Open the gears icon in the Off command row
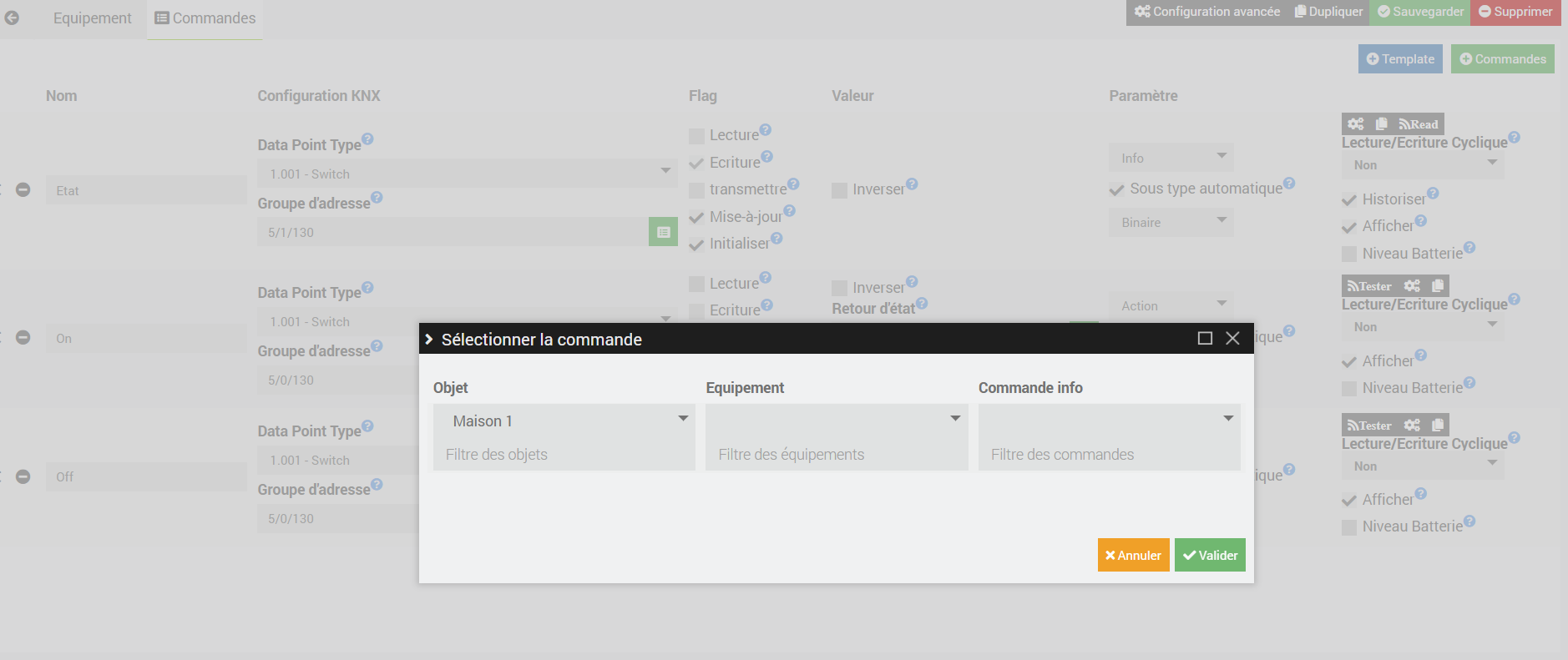Viewport: 1568px width, 660px height. (x=1412, y=425)
